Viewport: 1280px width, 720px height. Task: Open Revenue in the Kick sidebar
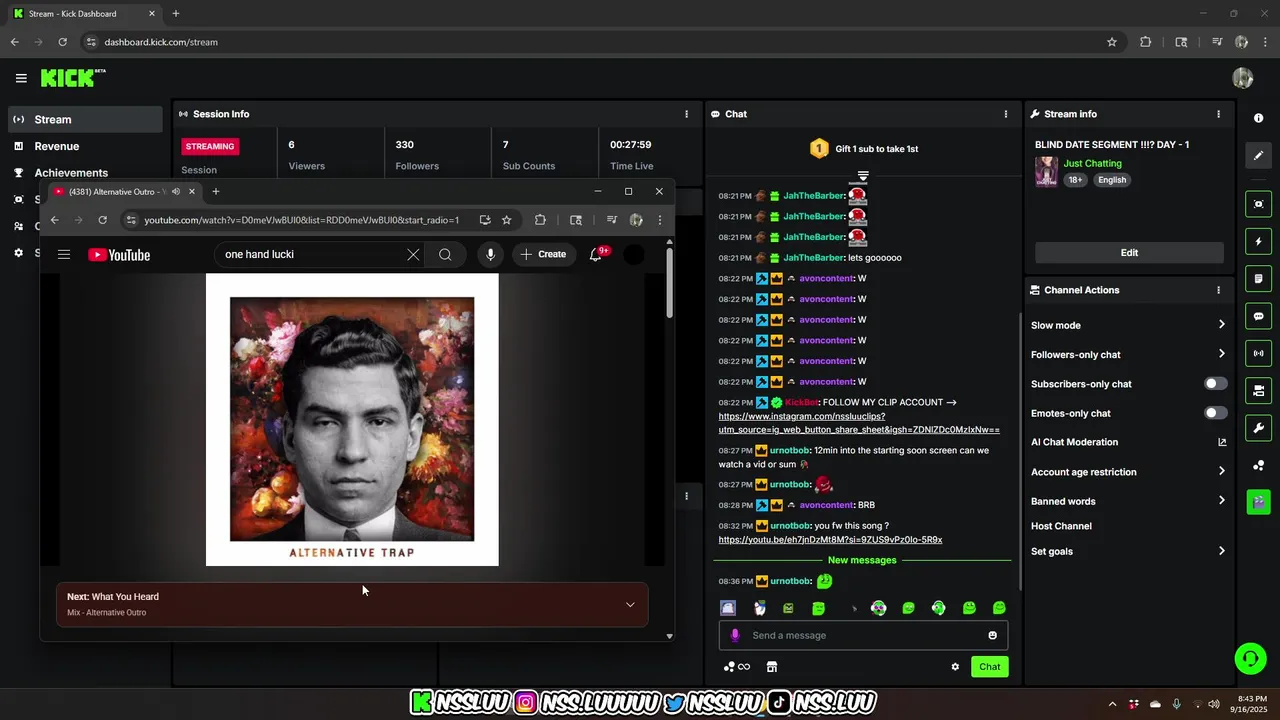(85, 146)
